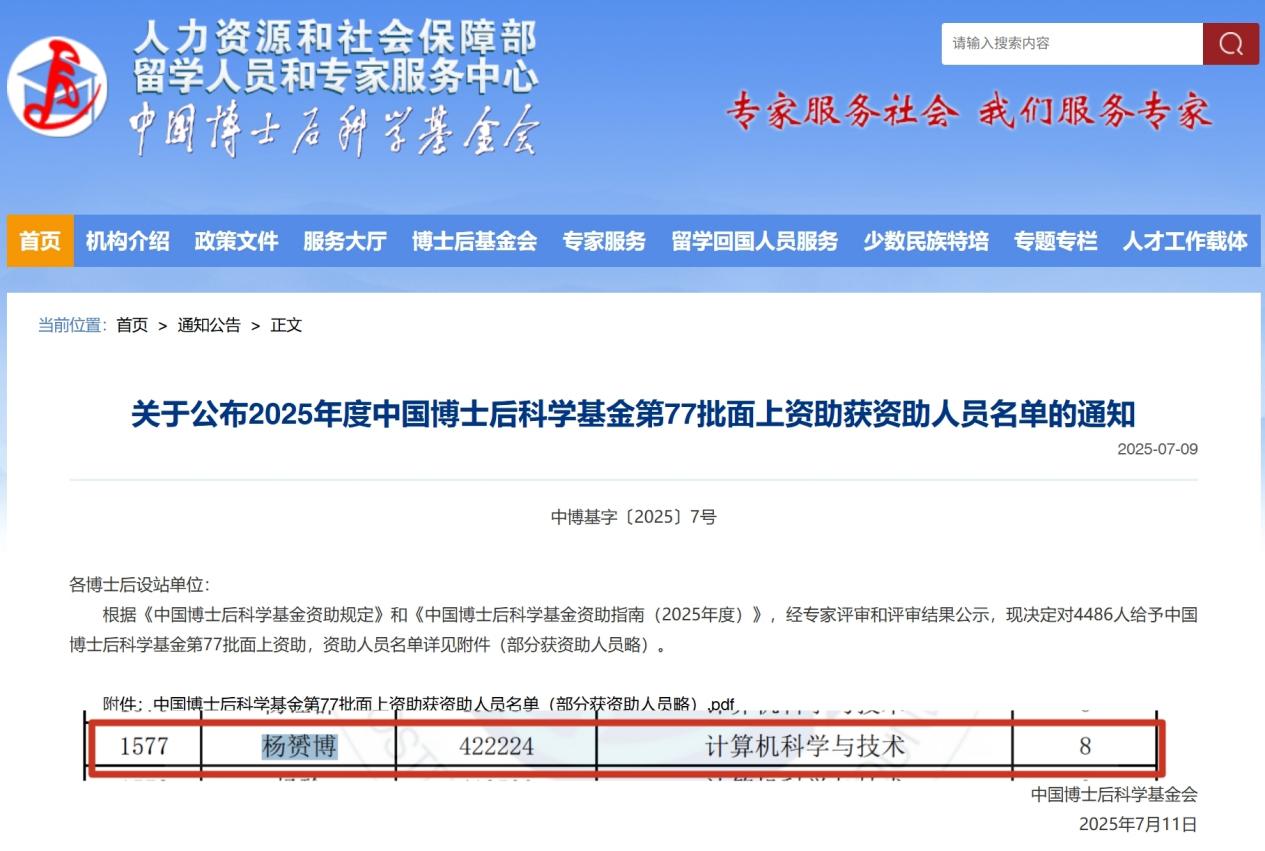
Task: Open the 机构介绍 menu item
Action: click(127, 241)
